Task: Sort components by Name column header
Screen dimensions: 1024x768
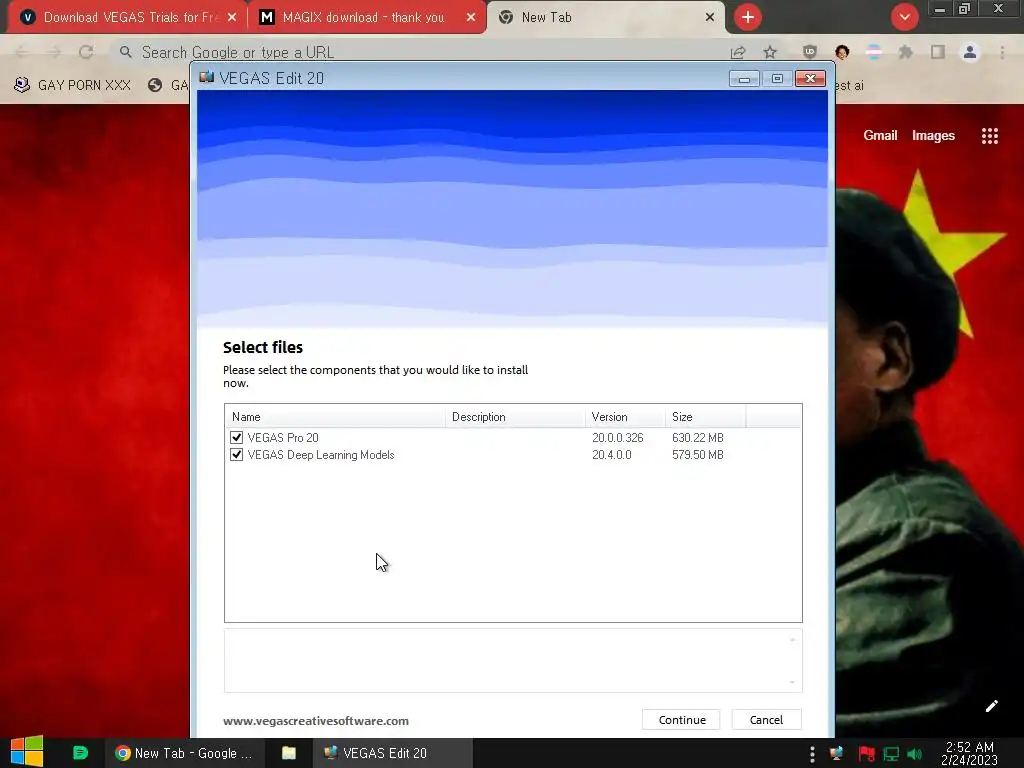Action: (335, 417)
